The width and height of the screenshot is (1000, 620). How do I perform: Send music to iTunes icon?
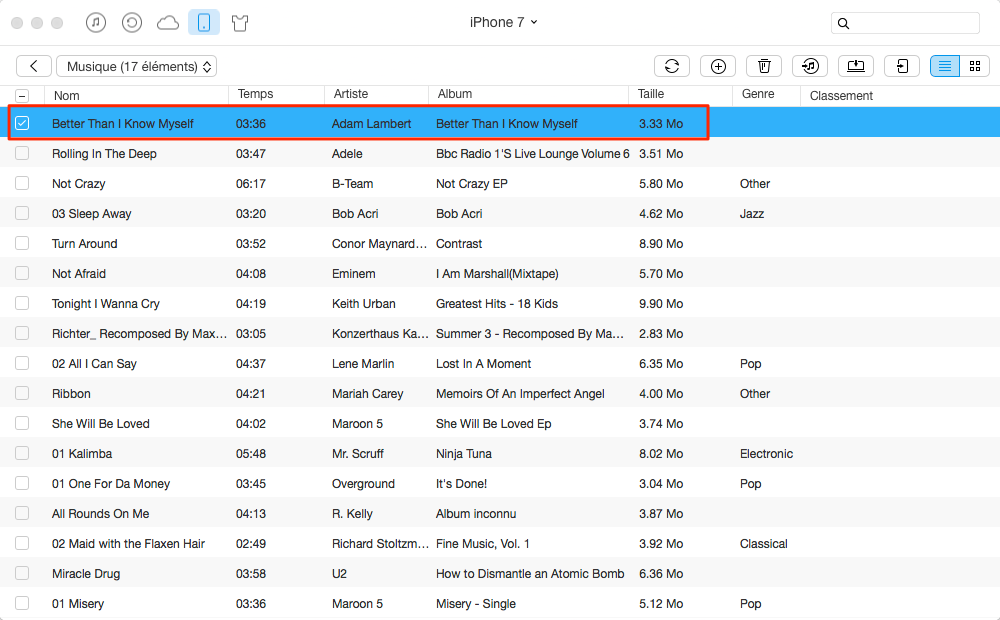[x=810, y=66]
